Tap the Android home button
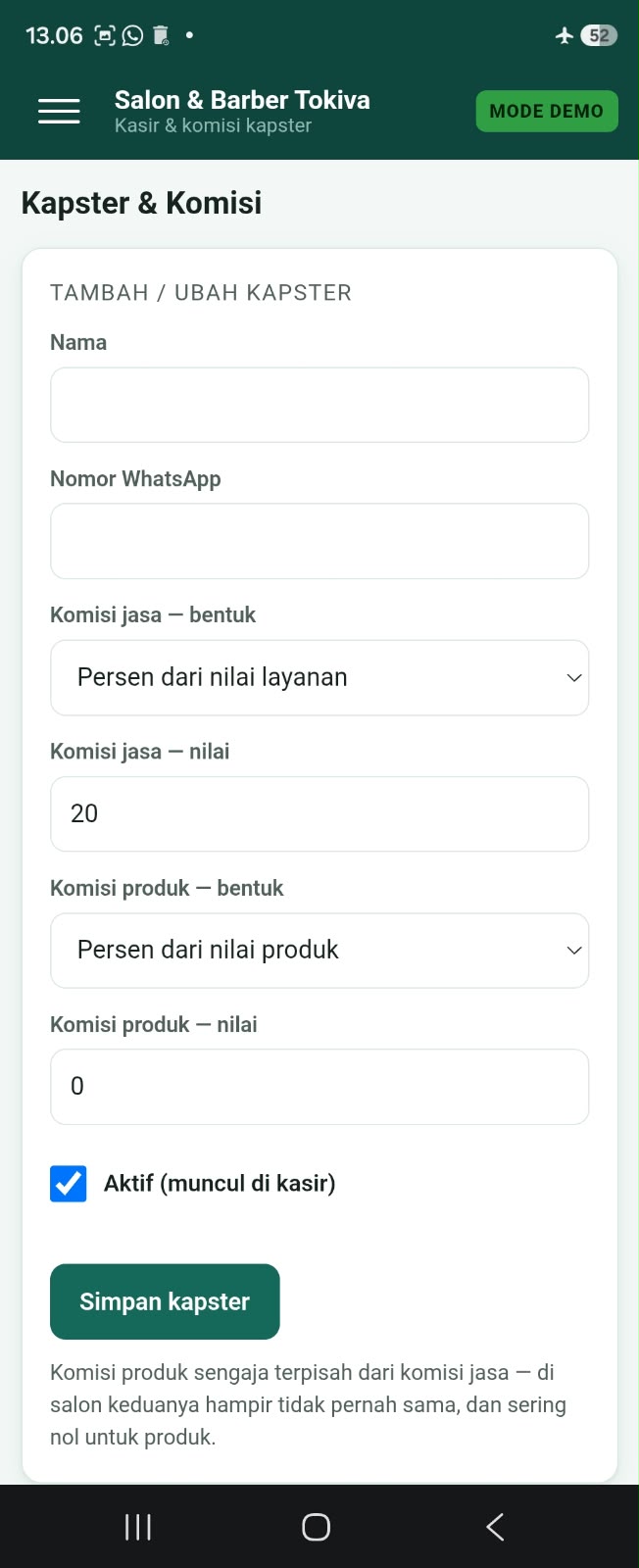Viewport: 639px width, 1568px height. tap(316, 1527)
